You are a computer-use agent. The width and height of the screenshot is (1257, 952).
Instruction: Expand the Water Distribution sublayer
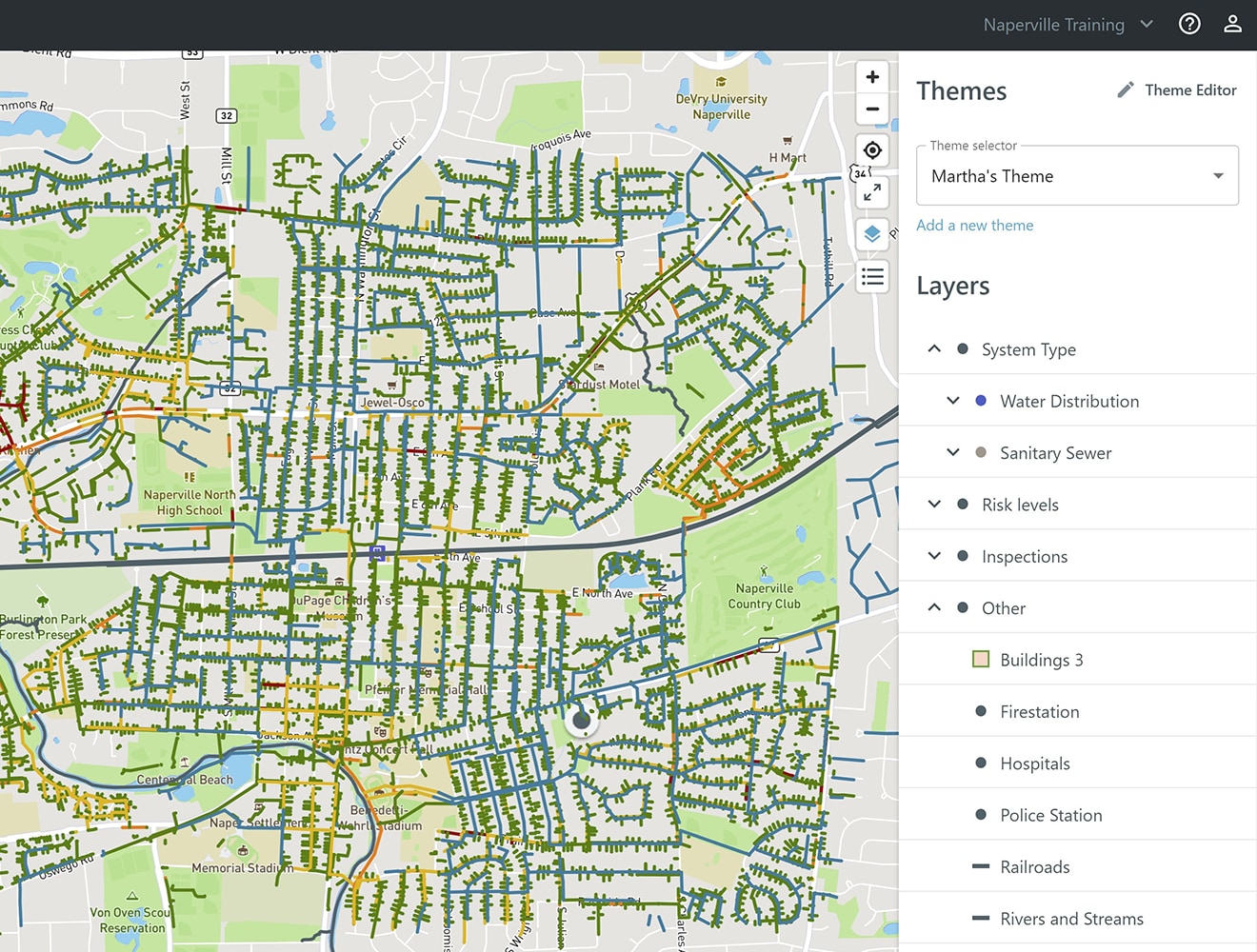pos(952,401)
